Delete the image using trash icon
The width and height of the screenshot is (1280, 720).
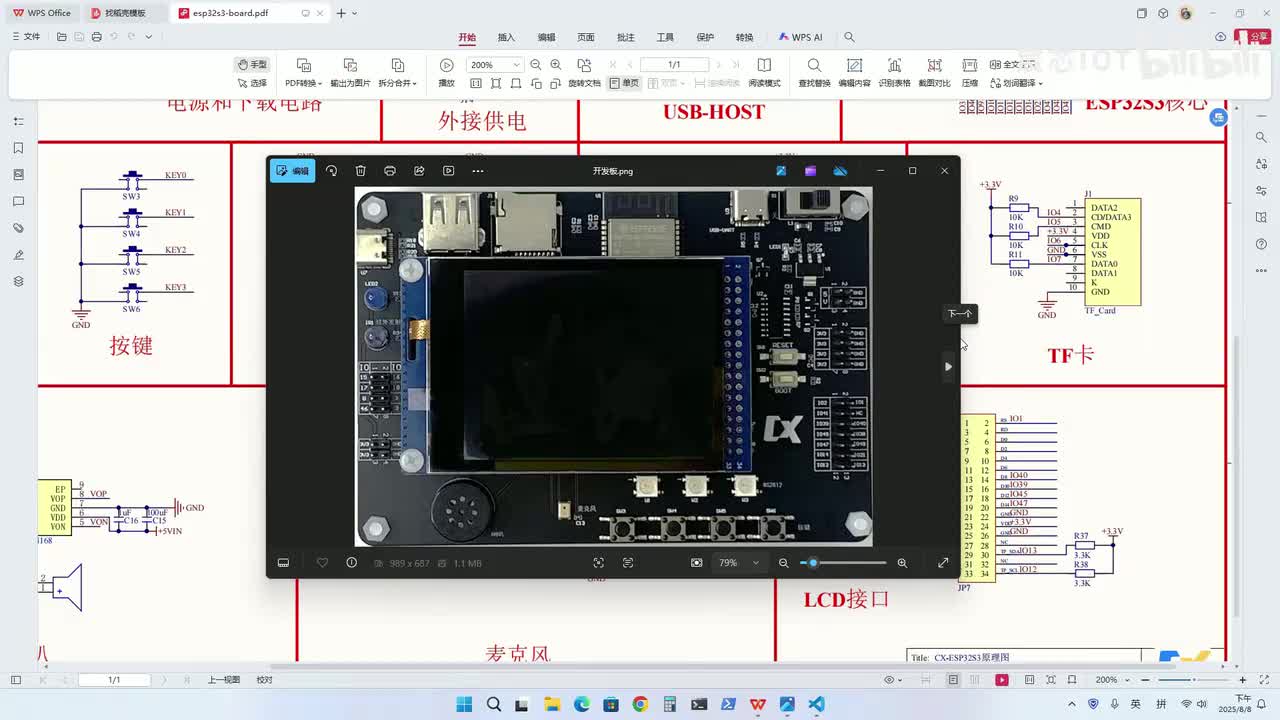click(x=361, y=171)
